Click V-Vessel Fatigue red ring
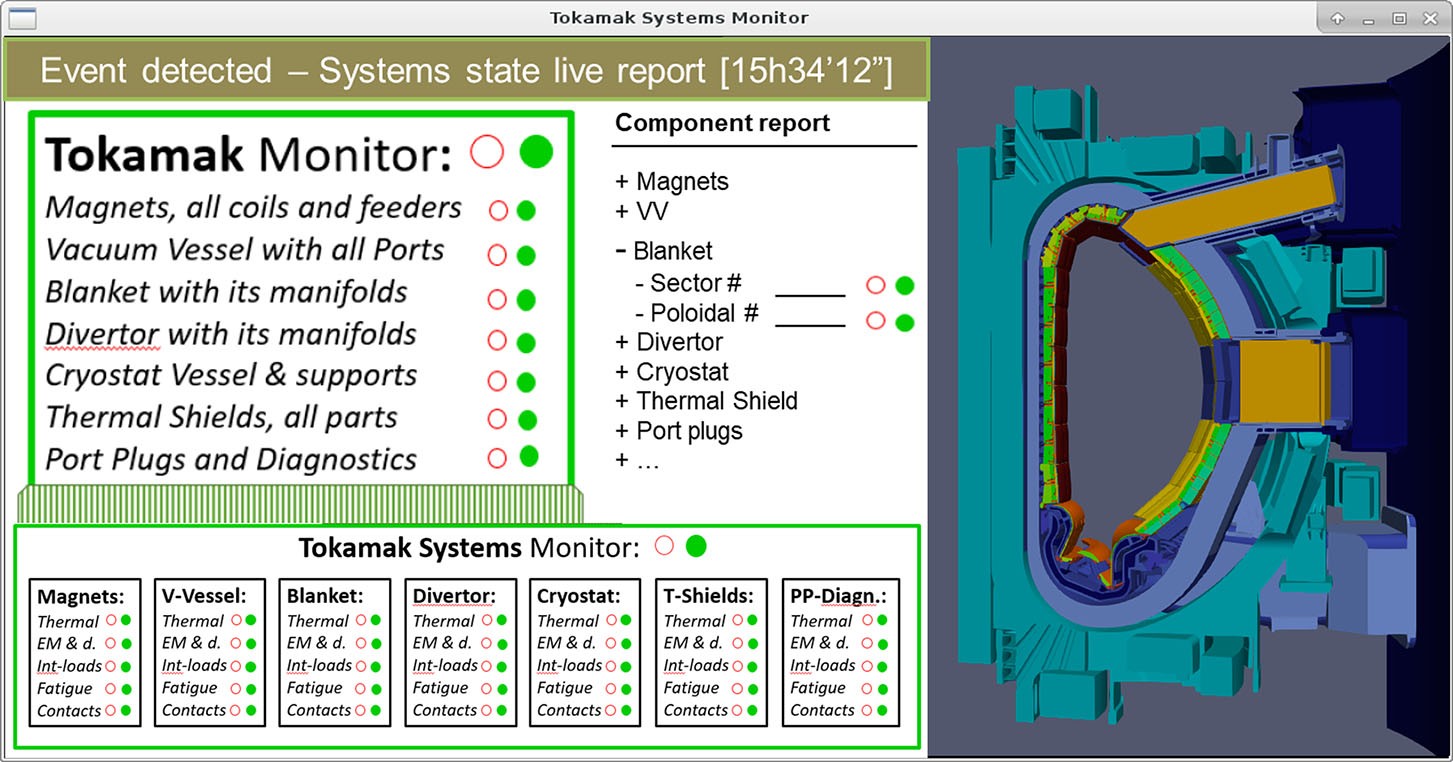1453x762 pixels. tap(235, 688)
